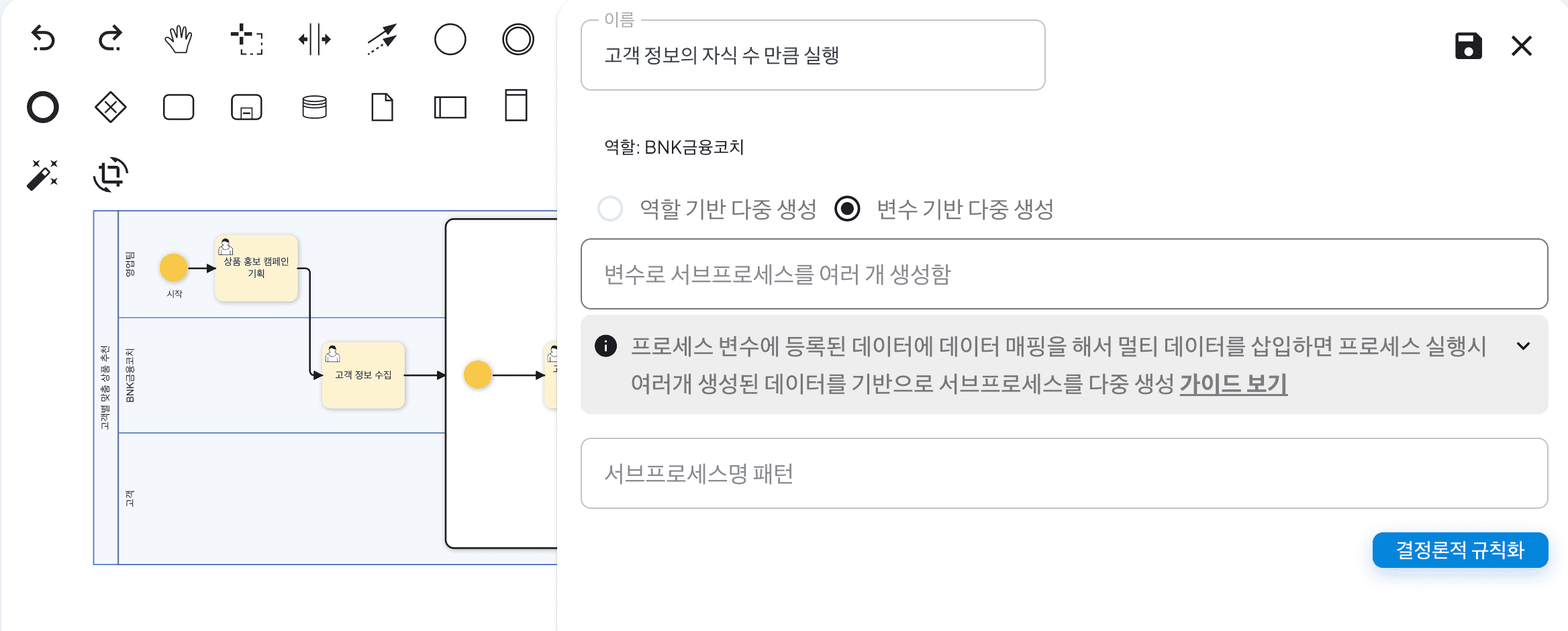Activate the hand pan tool
The width and height of the screenshot is (1568, 631).
coord(179,39)
